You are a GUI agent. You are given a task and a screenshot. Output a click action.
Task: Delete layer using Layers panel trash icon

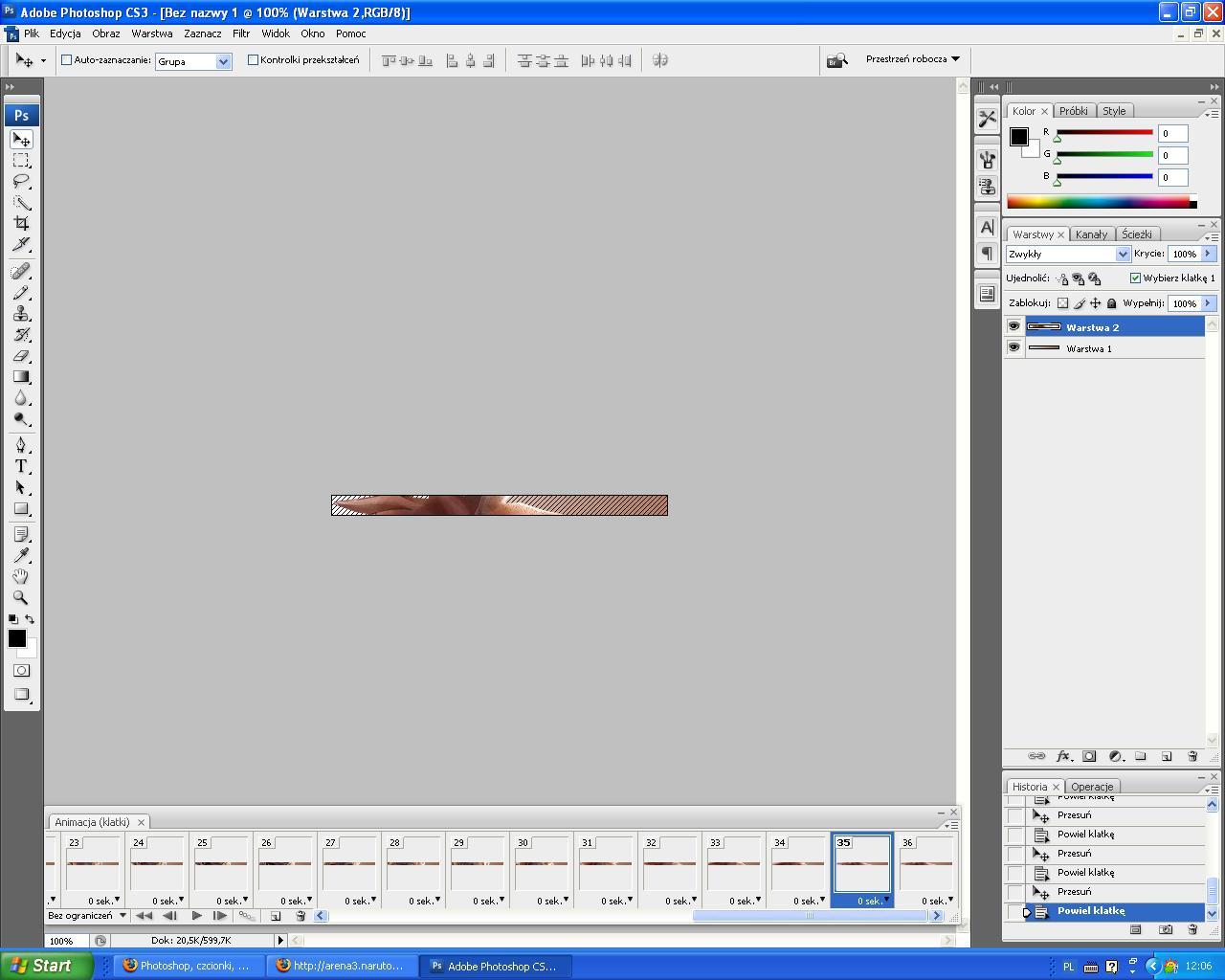(1192, 756)
